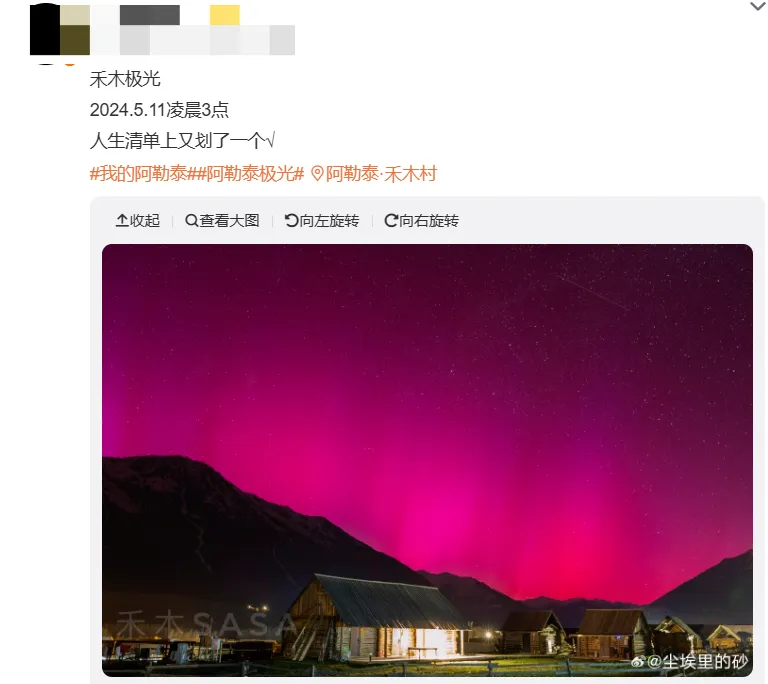The width and height of the screenshot is (768, 684).
Task: Click the location pin icon
Action: [x=317, y=173]
